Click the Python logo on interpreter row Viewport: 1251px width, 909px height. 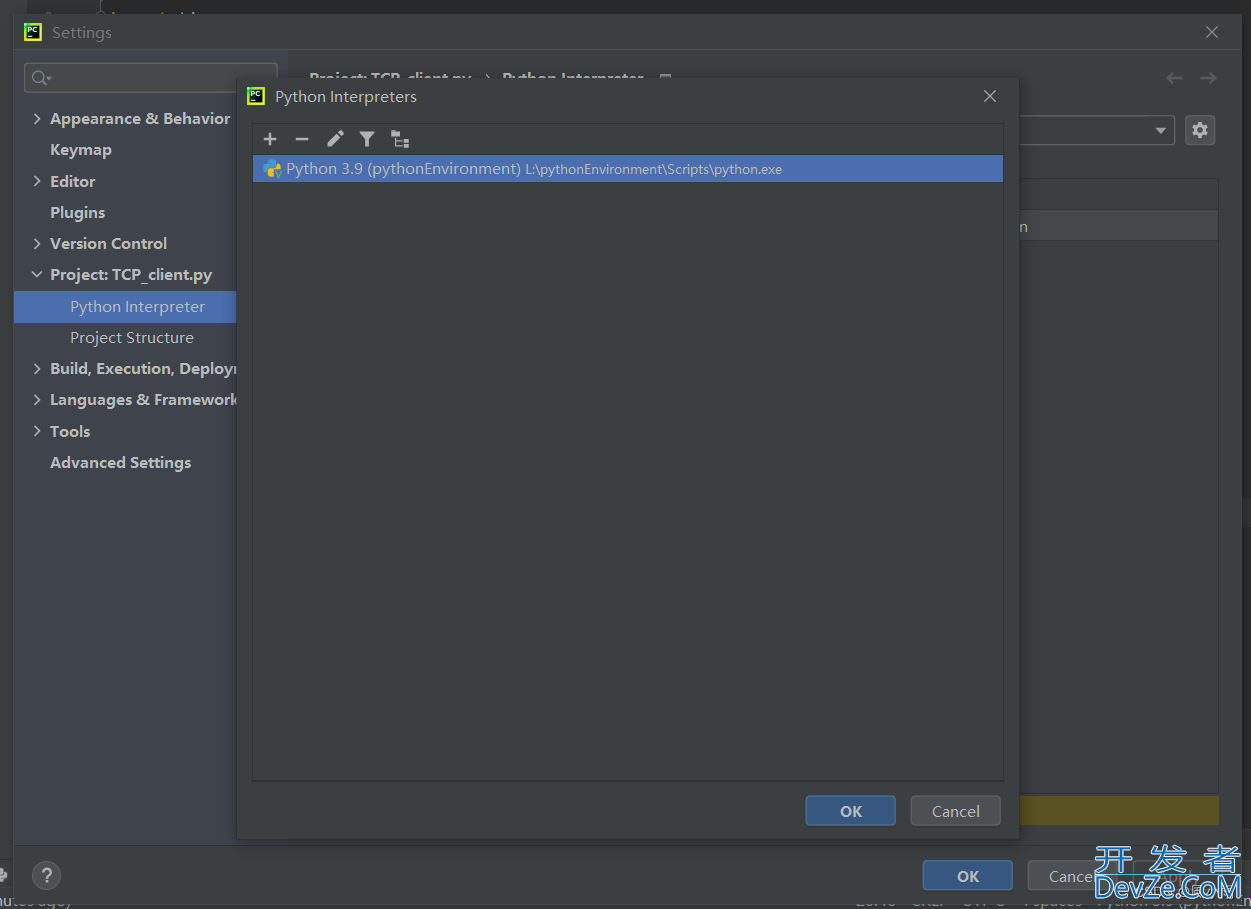[272, 169]
